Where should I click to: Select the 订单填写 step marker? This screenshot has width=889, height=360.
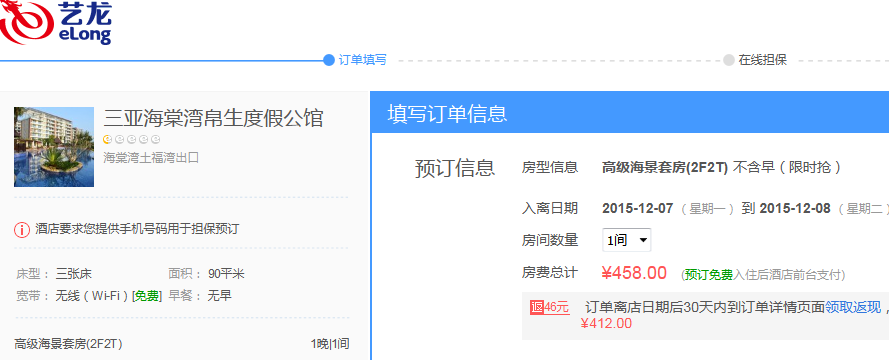tap(355, 60)
